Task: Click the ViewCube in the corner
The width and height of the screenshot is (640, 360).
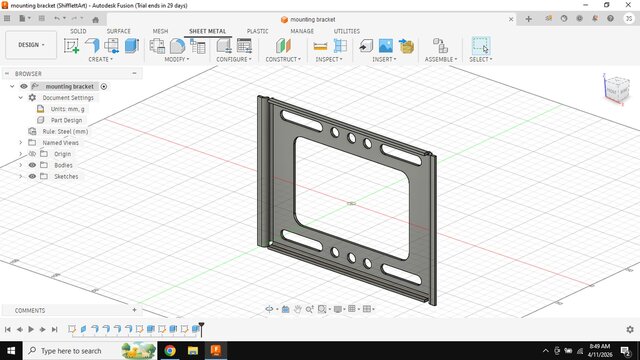Action: (x=616, y=90)
